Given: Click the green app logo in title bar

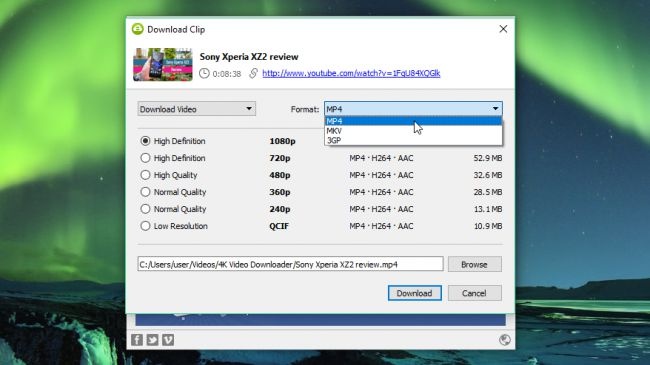Looking at the screenshot, I should click(138, 29).
